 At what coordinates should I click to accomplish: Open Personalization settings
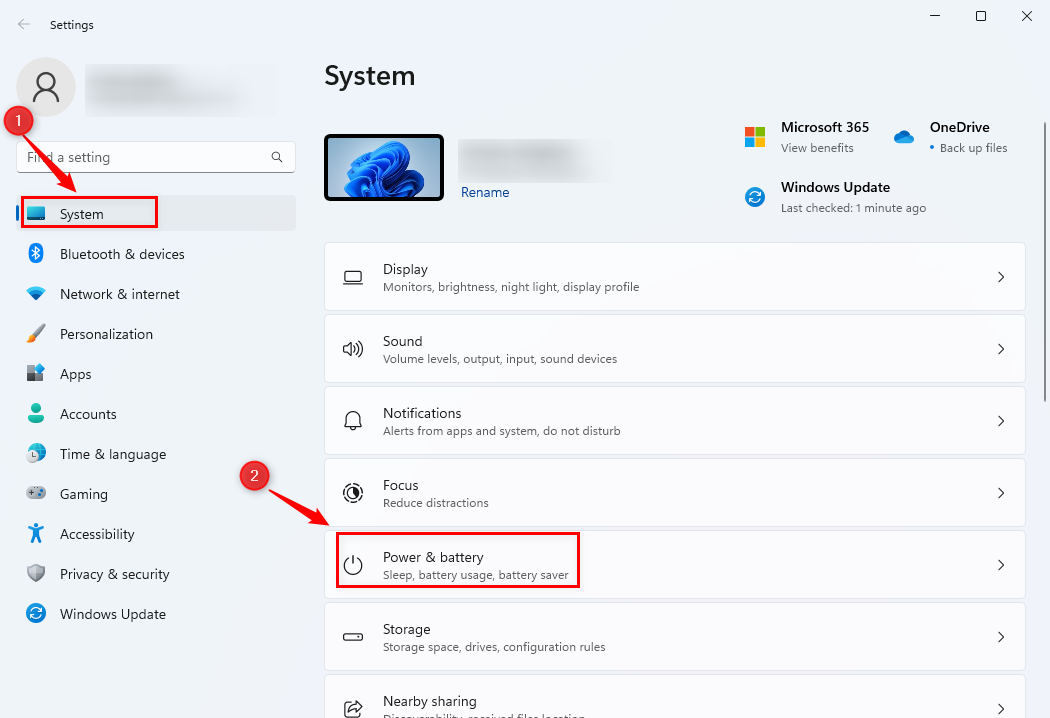click(156, 334)
